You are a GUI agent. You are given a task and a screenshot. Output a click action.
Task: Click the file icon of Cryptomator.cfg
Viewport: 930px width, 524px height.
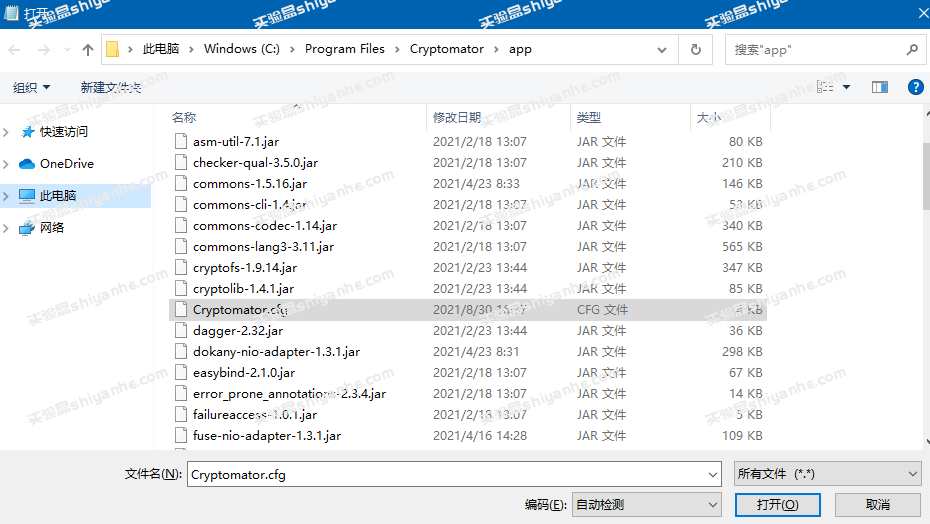click(181, 310)
